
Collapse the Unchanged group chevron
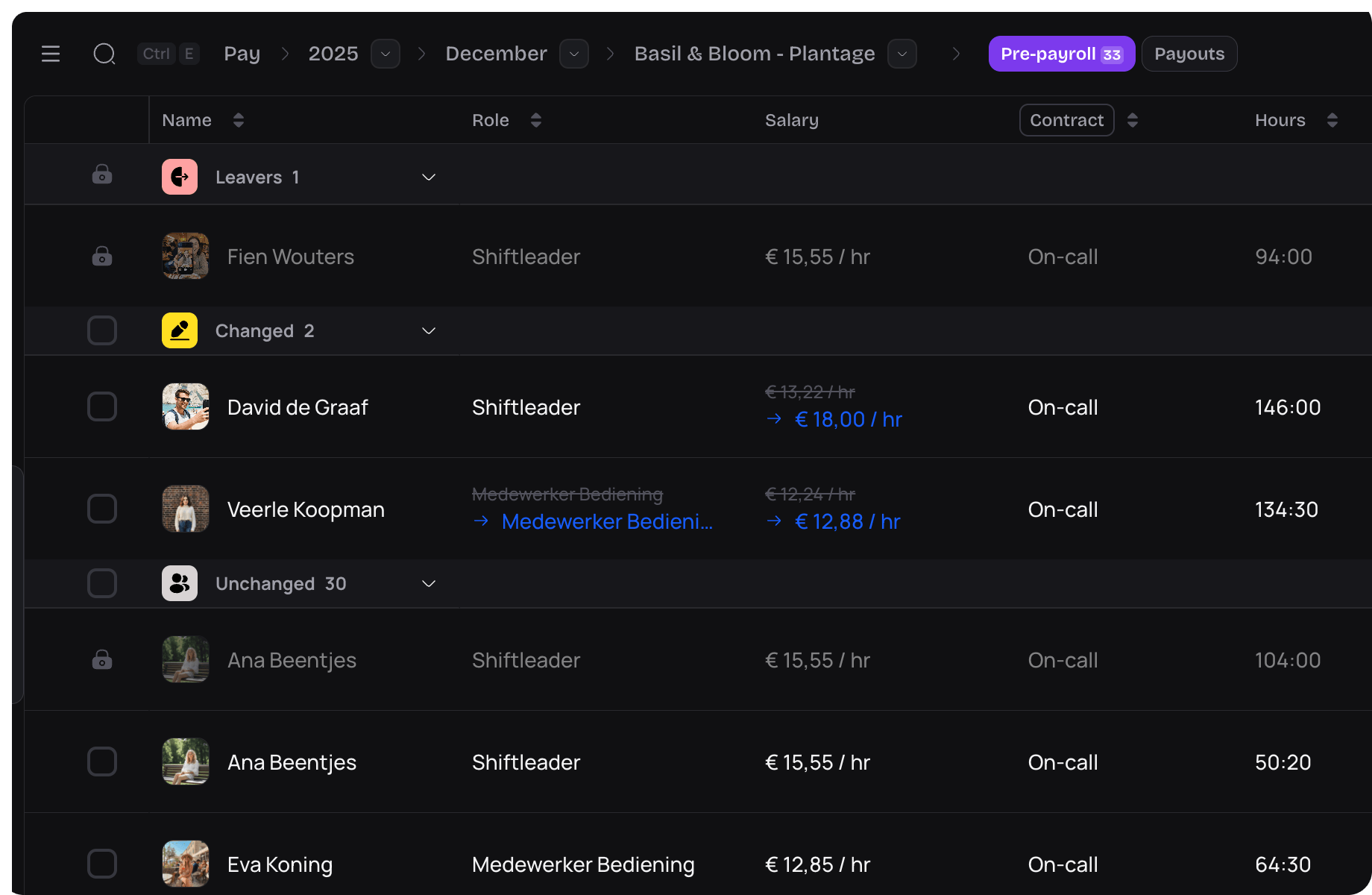[x=429, y=583]
